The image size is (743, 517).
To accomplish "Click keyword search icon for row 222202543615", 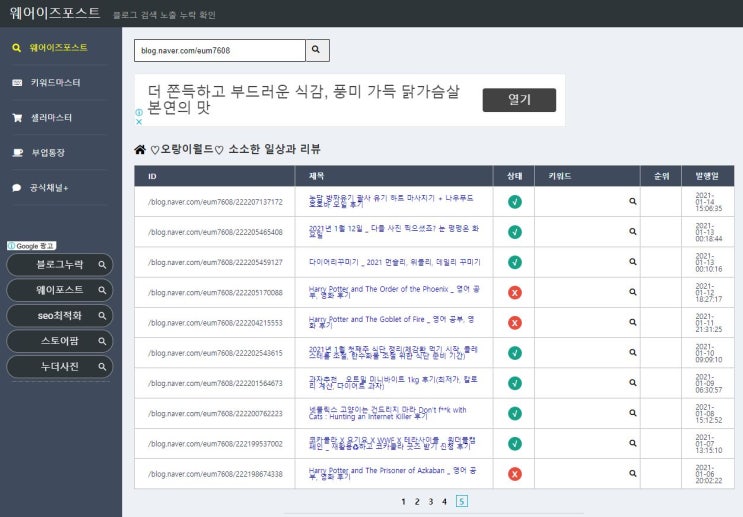I will coord(633,353).
